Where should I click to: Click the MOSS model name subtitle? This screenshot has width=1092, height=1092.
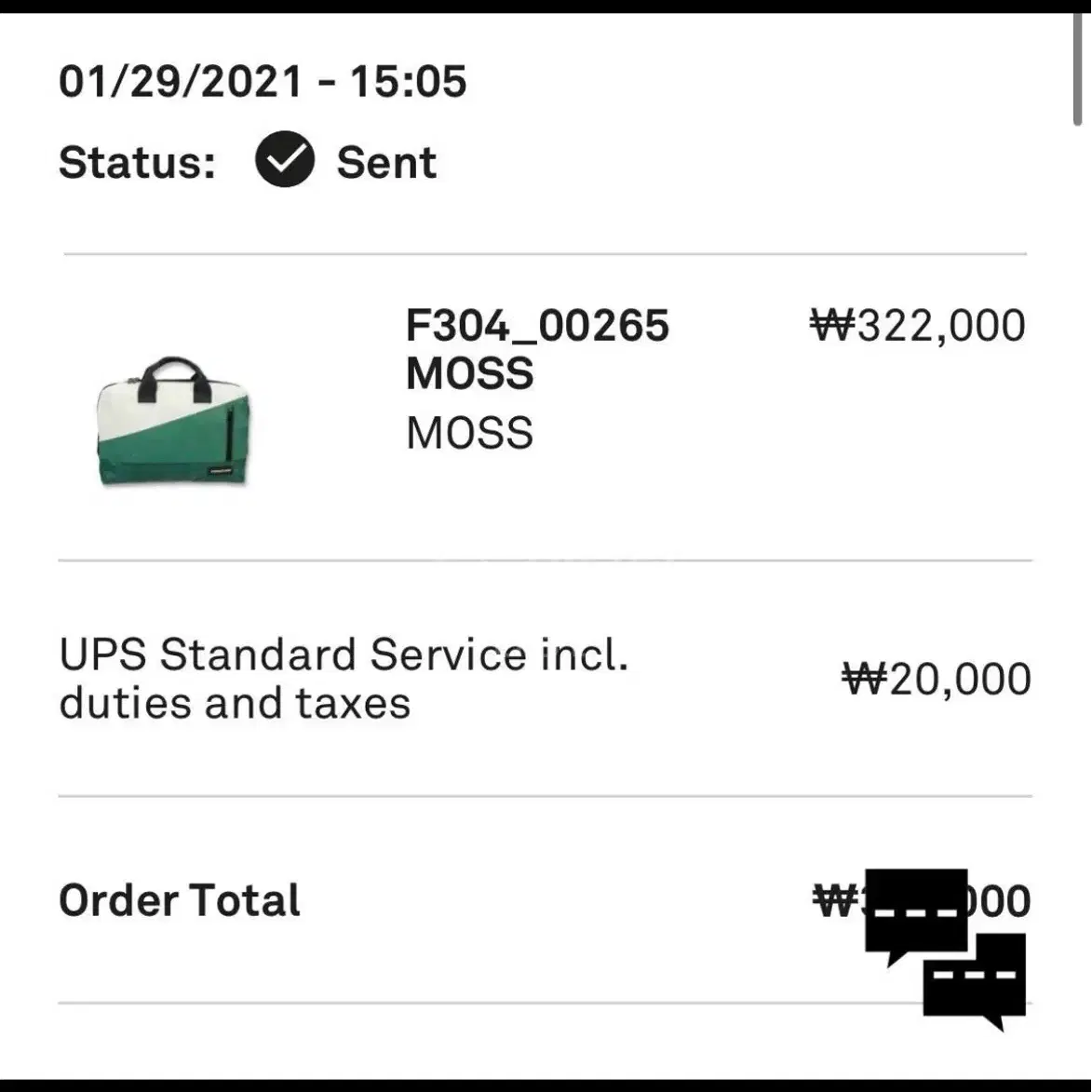click(469, 433)
